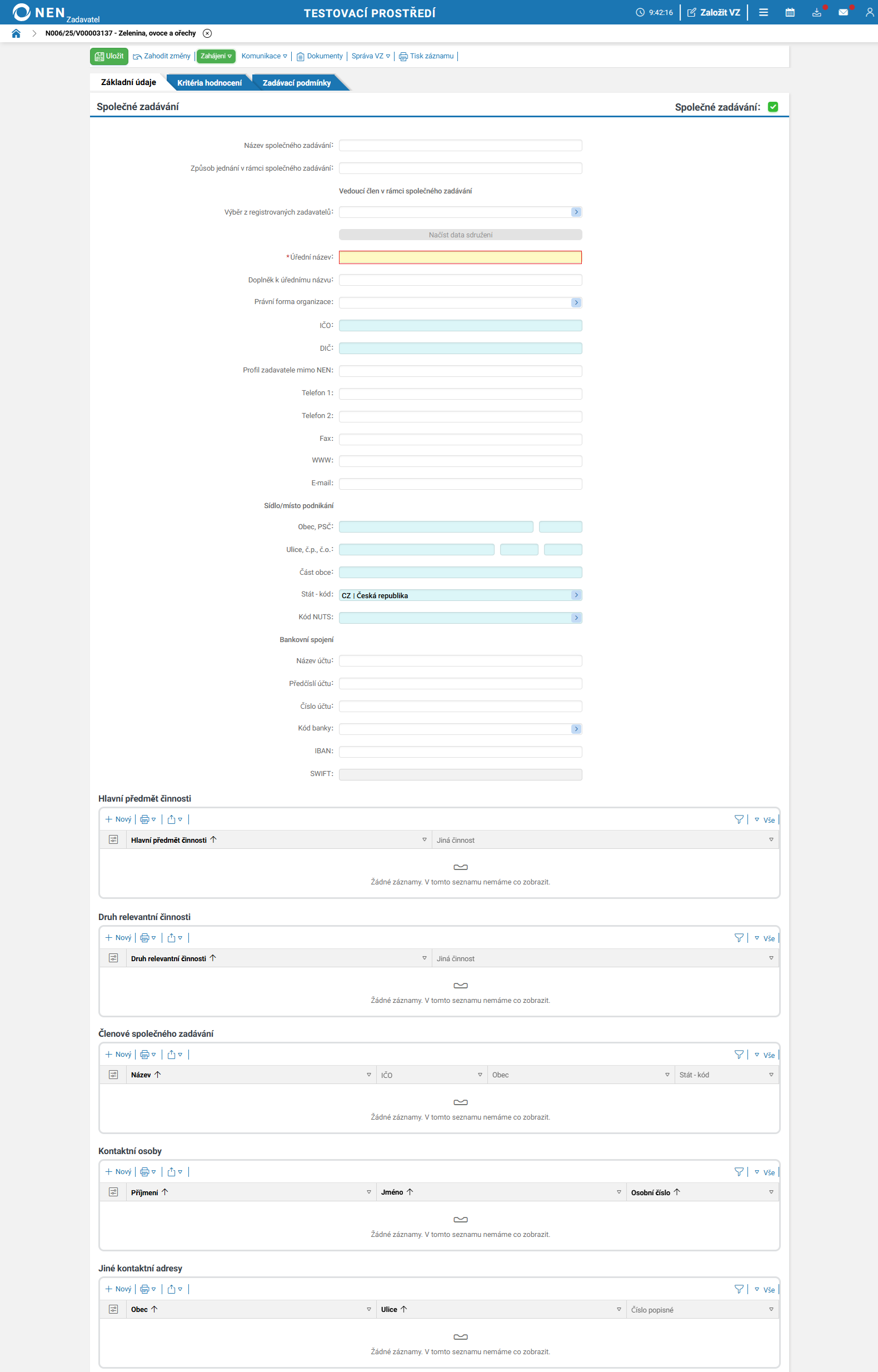Click the required Úřední název field
The image size is (878, 1372).
[x=460, y=257]
